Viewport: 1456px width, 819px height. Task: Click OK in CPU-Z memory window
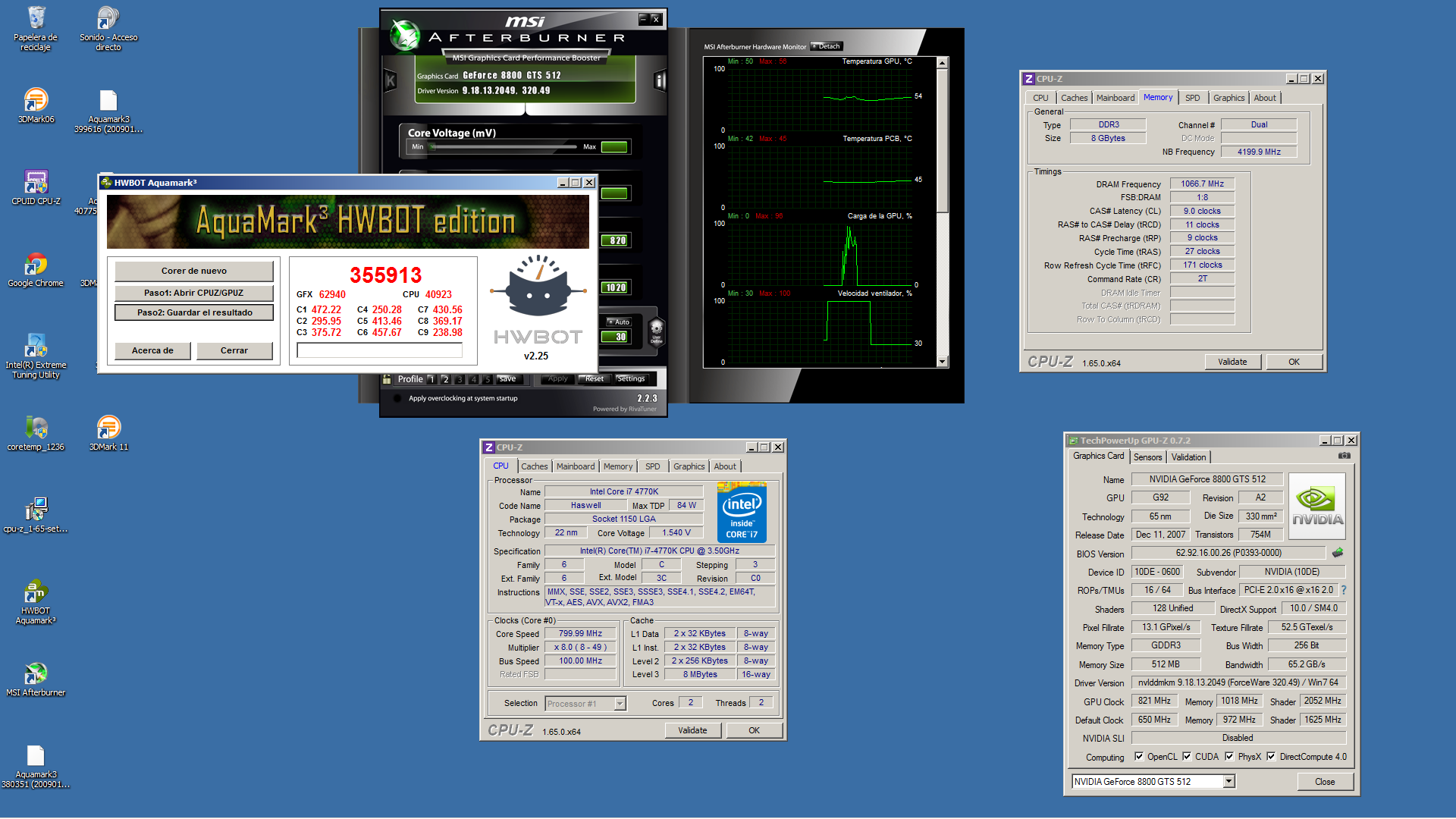(x=1294, y=362)
